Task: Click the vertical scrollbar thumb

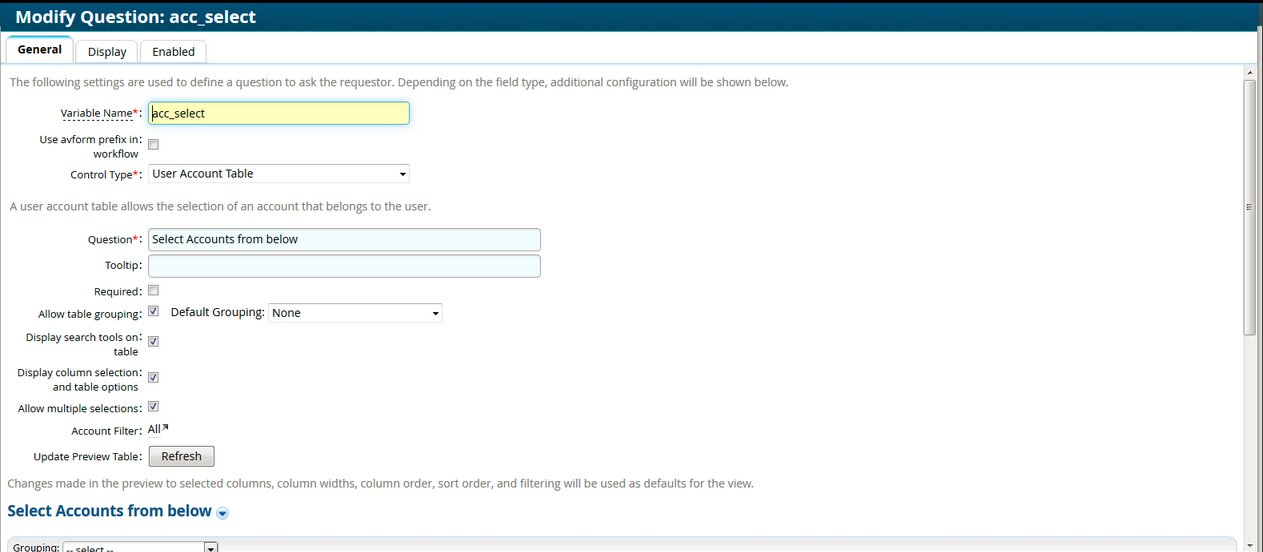Action: click(x=1249, y=207)
